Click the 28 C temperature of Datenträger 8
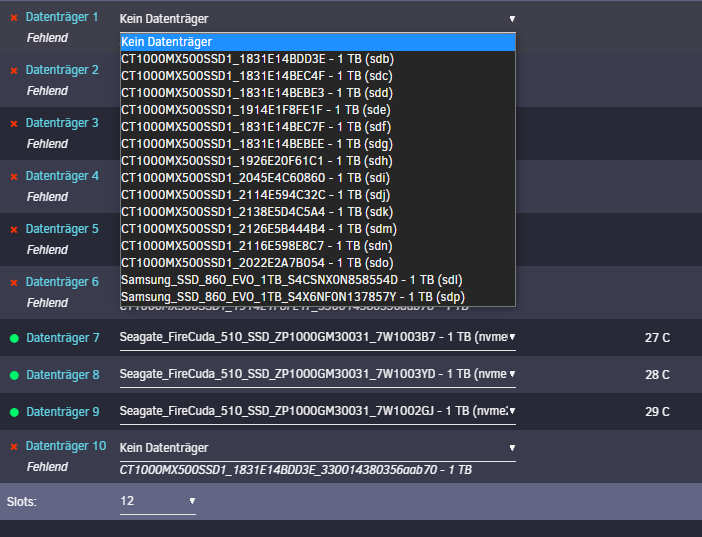This screenshot has width=702, height=537. click(x=657, y=375)
